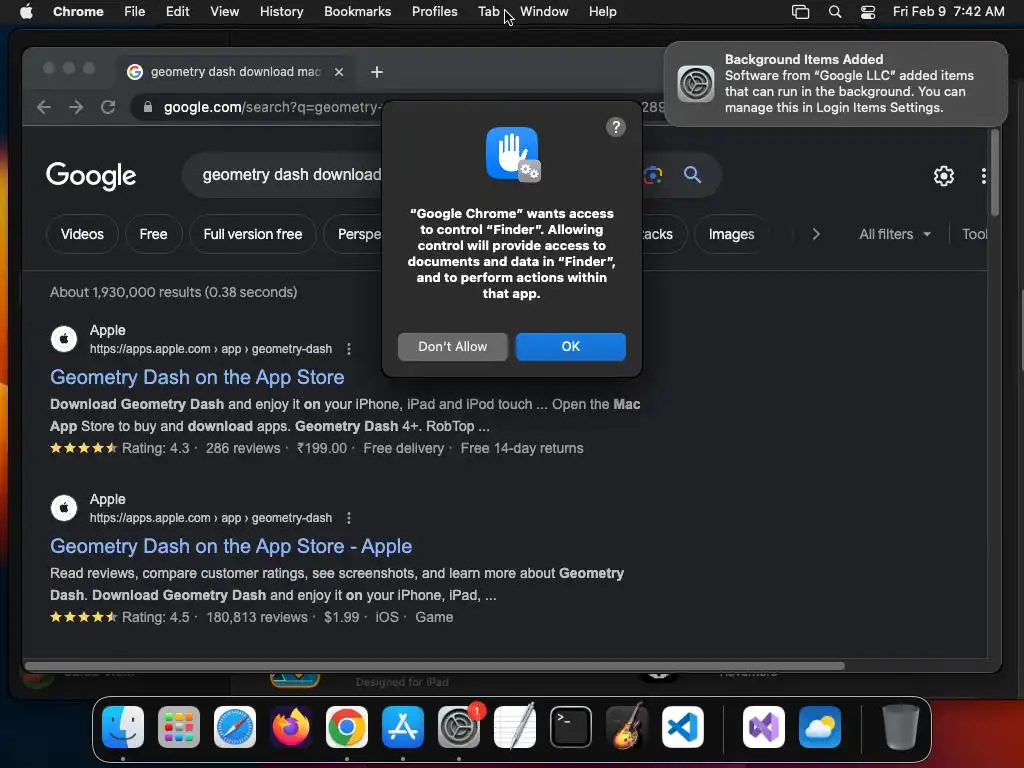This screenshot has height=768, width=1024.
Task: Click the vertical page scrollbar
Action: tap(994, 173)
